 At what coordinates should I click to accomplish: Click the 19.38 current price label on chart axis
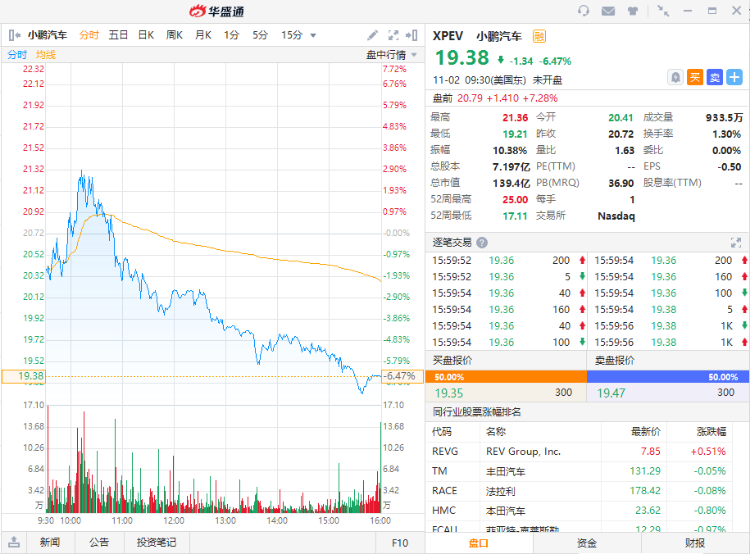click(24, 377)
